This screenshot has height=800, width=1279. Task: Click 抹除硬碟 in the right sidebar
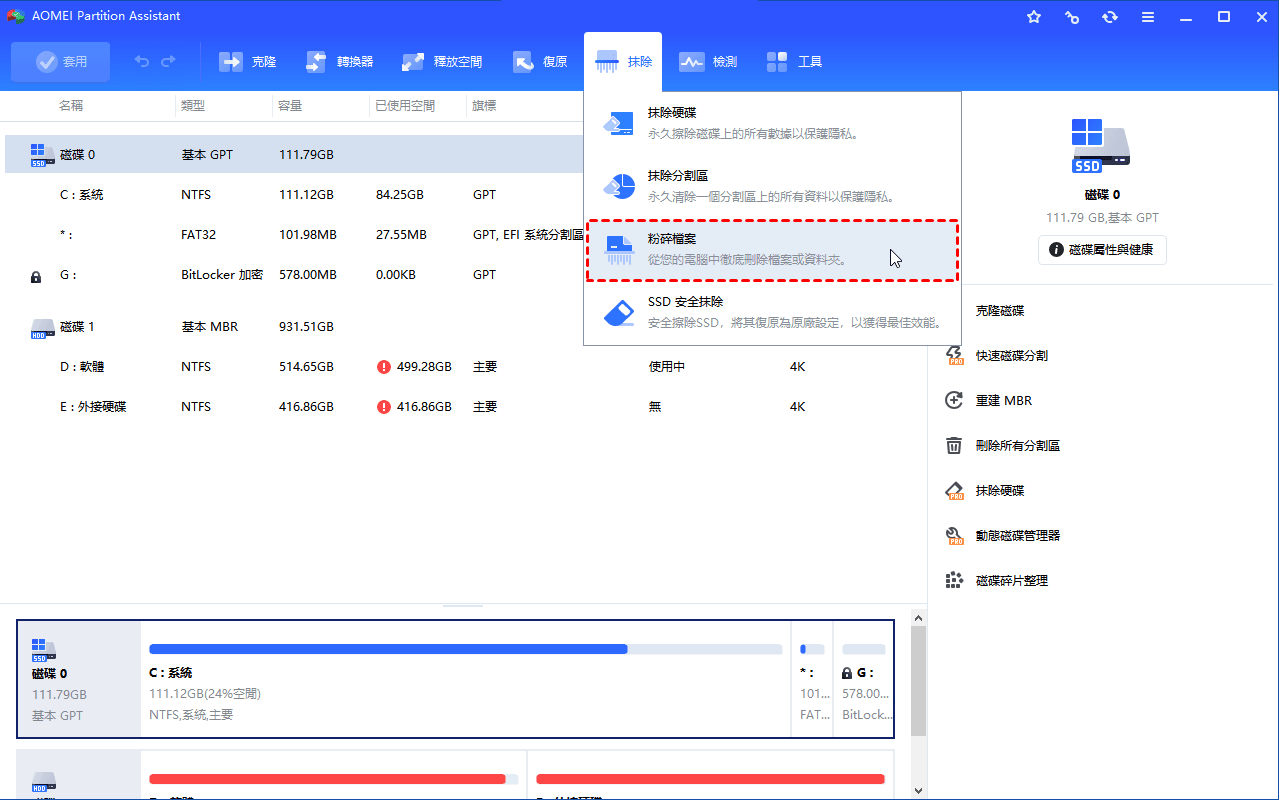[x=1000, y=490]
